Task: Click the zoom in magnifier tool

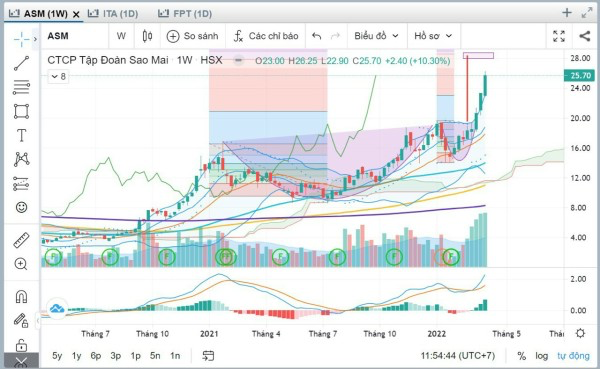Action: tap(21, 264)
